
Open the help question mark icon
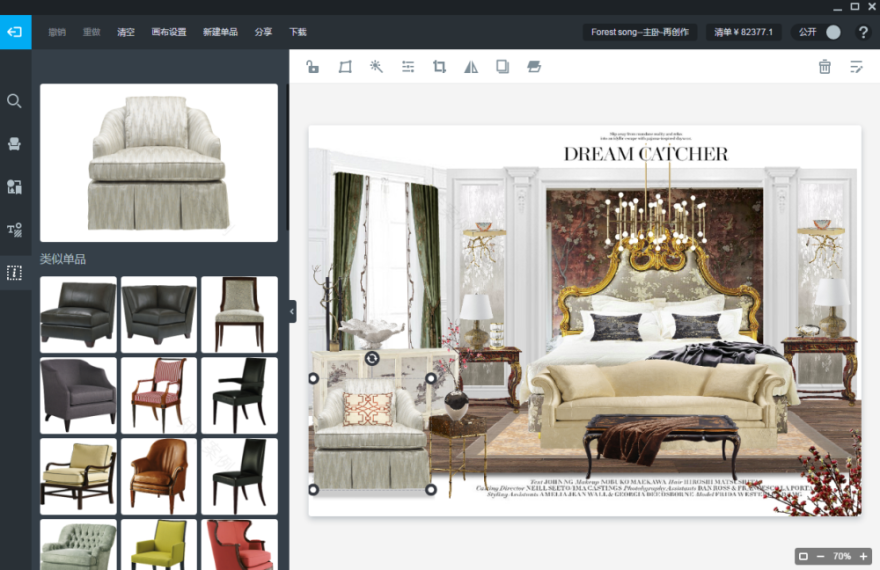[863, 32]
